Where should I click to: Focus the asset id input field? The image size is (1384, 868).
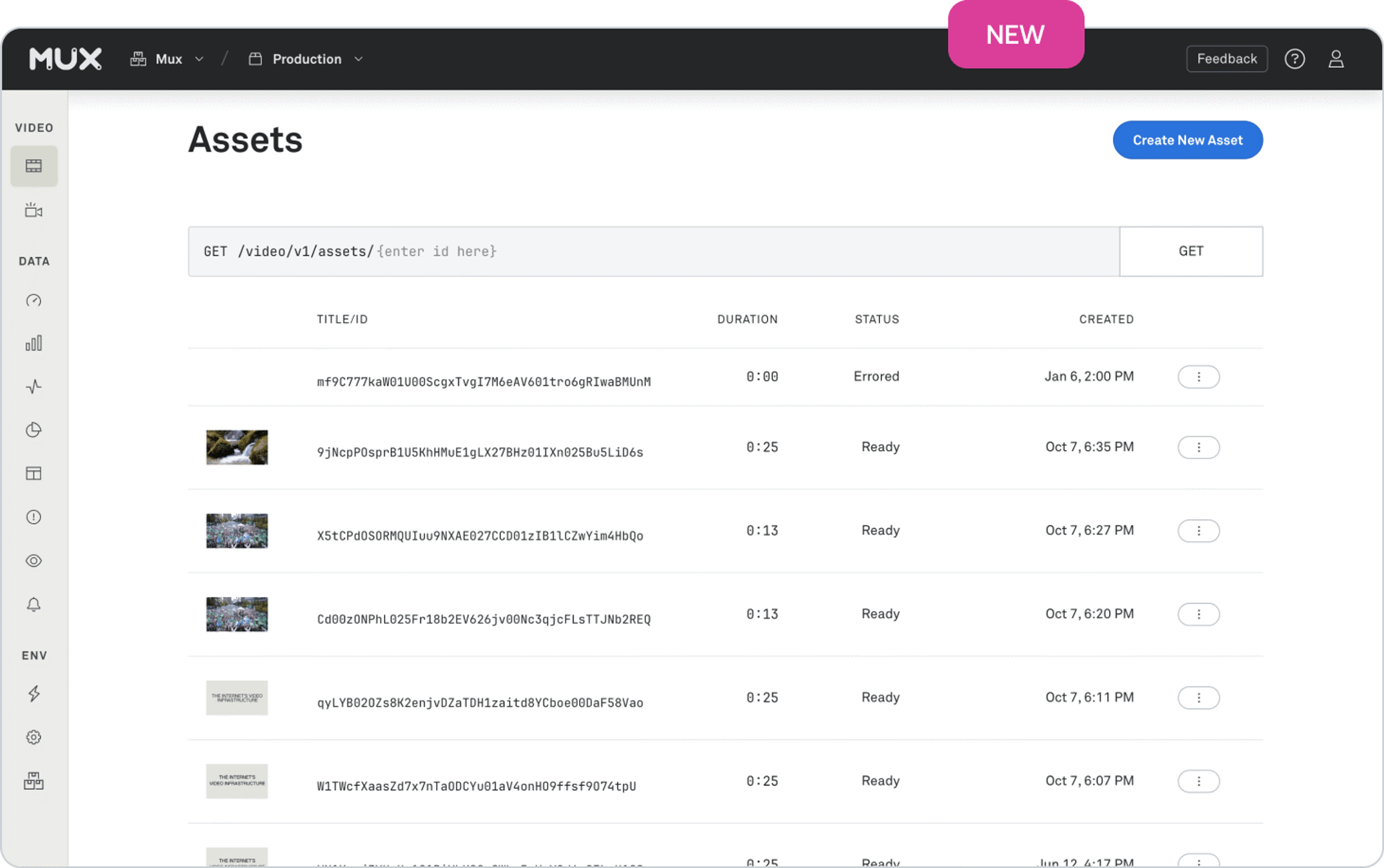(653, 252)
